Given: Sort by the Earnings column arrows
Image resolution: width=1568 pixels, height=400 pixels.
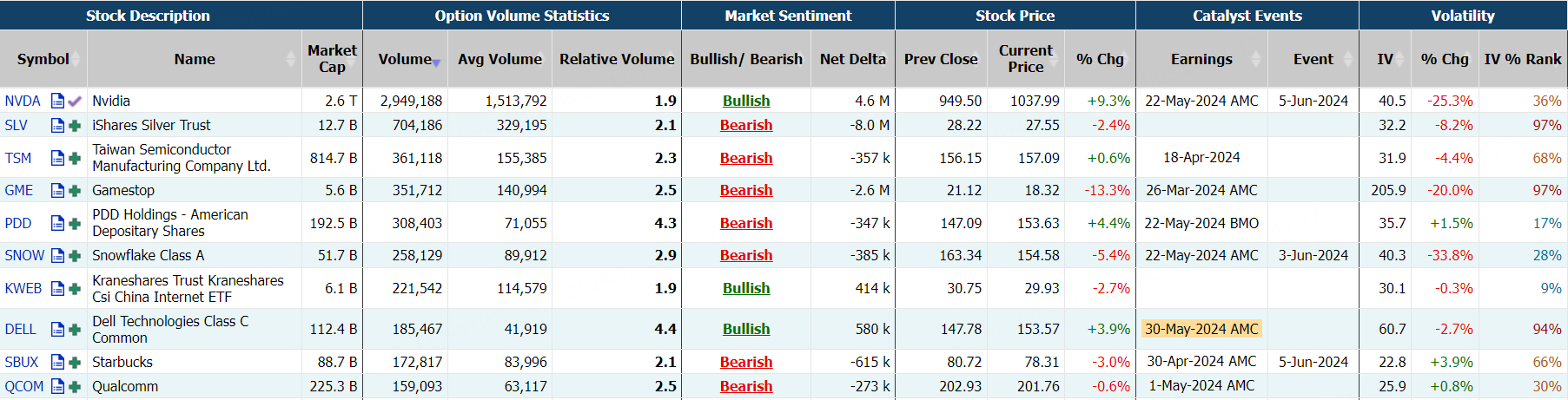Looking at the screenshot, I should pyautogui.click(x=1256, y=59).
